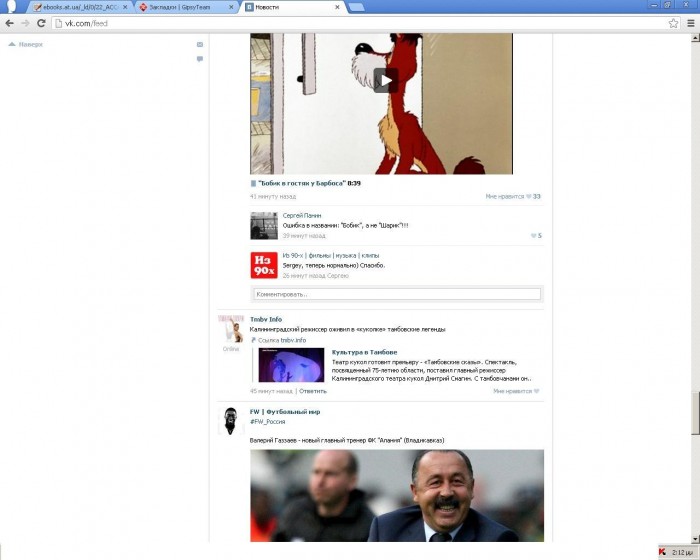Open FW | Футбольный мир community
Viewport: 700px width, 560px height.
coord(285,411)
